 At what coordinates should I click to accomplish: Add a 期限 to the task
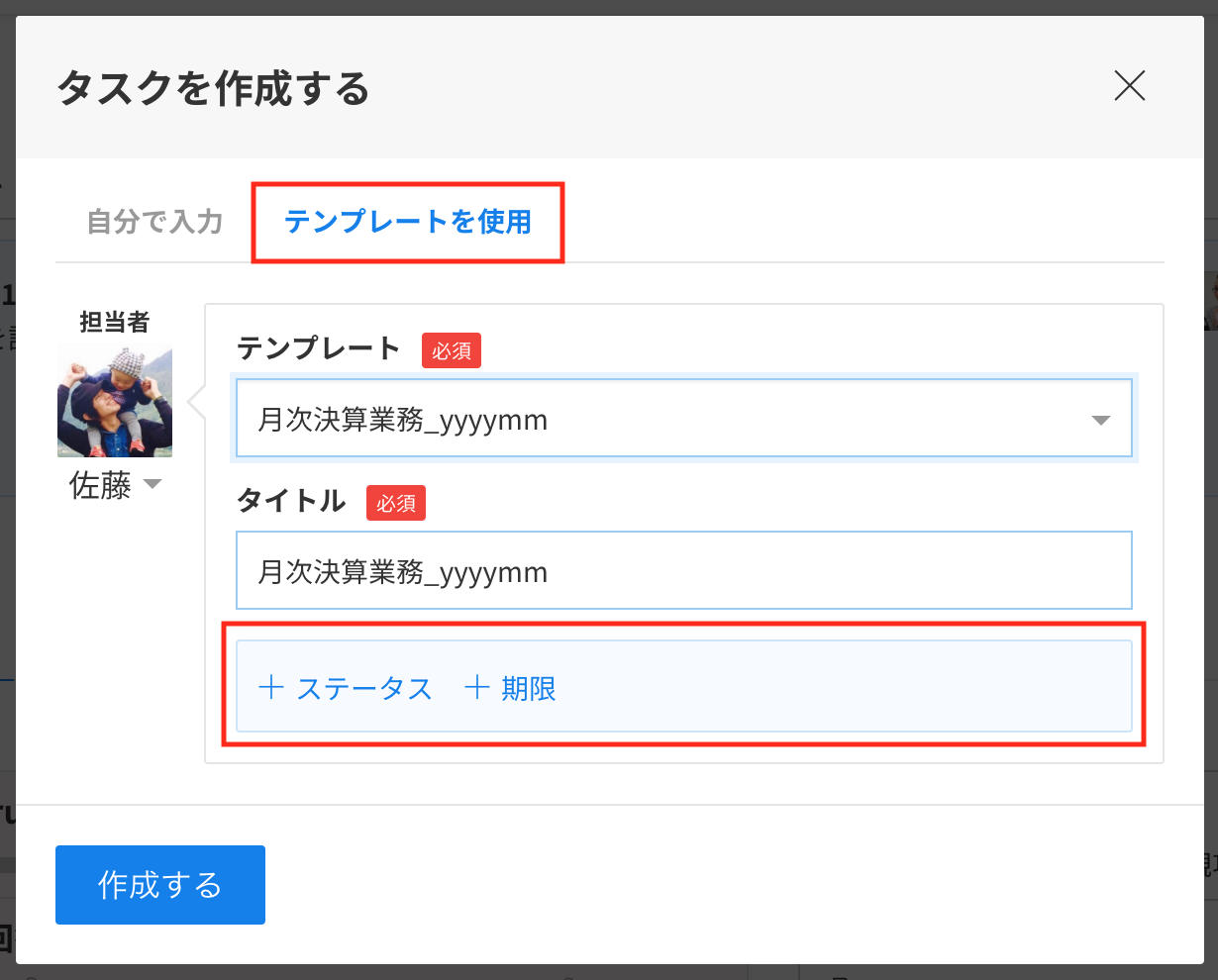pos(510,688)
